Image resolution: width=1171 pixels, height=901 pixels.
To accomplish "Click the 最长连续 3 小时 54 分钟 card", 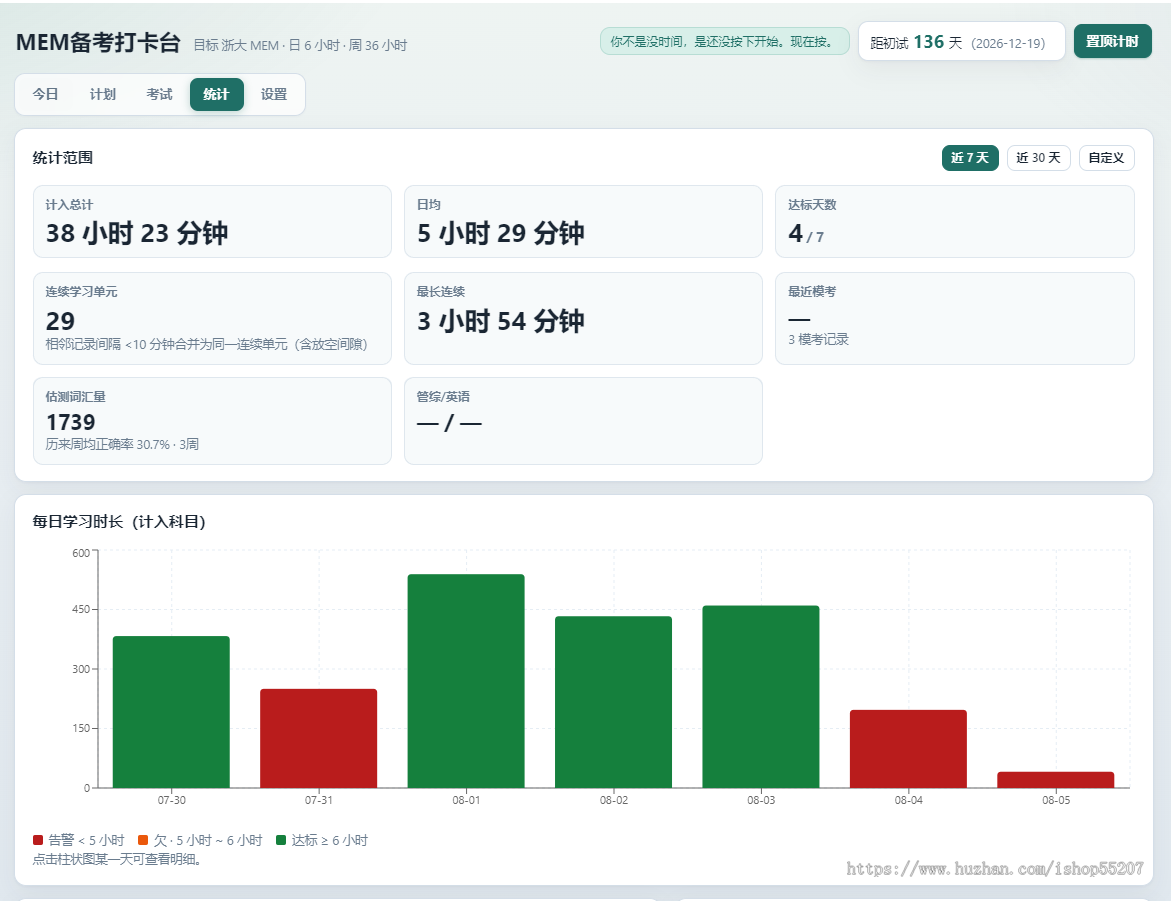I will tap(583, 318).
